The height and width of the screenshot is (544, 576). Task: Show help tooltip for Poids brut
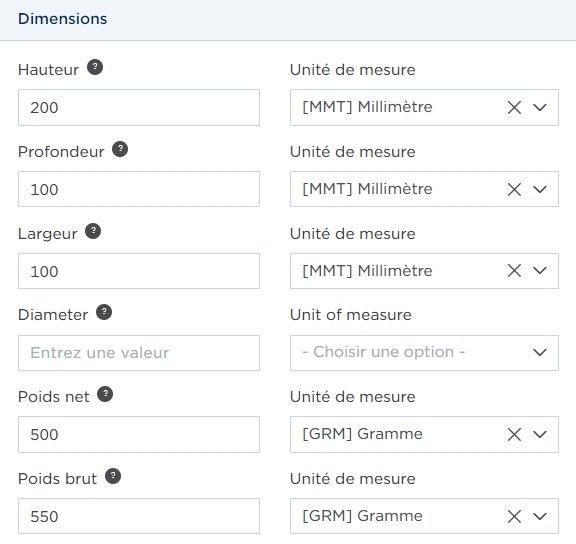tap(113, 476)
